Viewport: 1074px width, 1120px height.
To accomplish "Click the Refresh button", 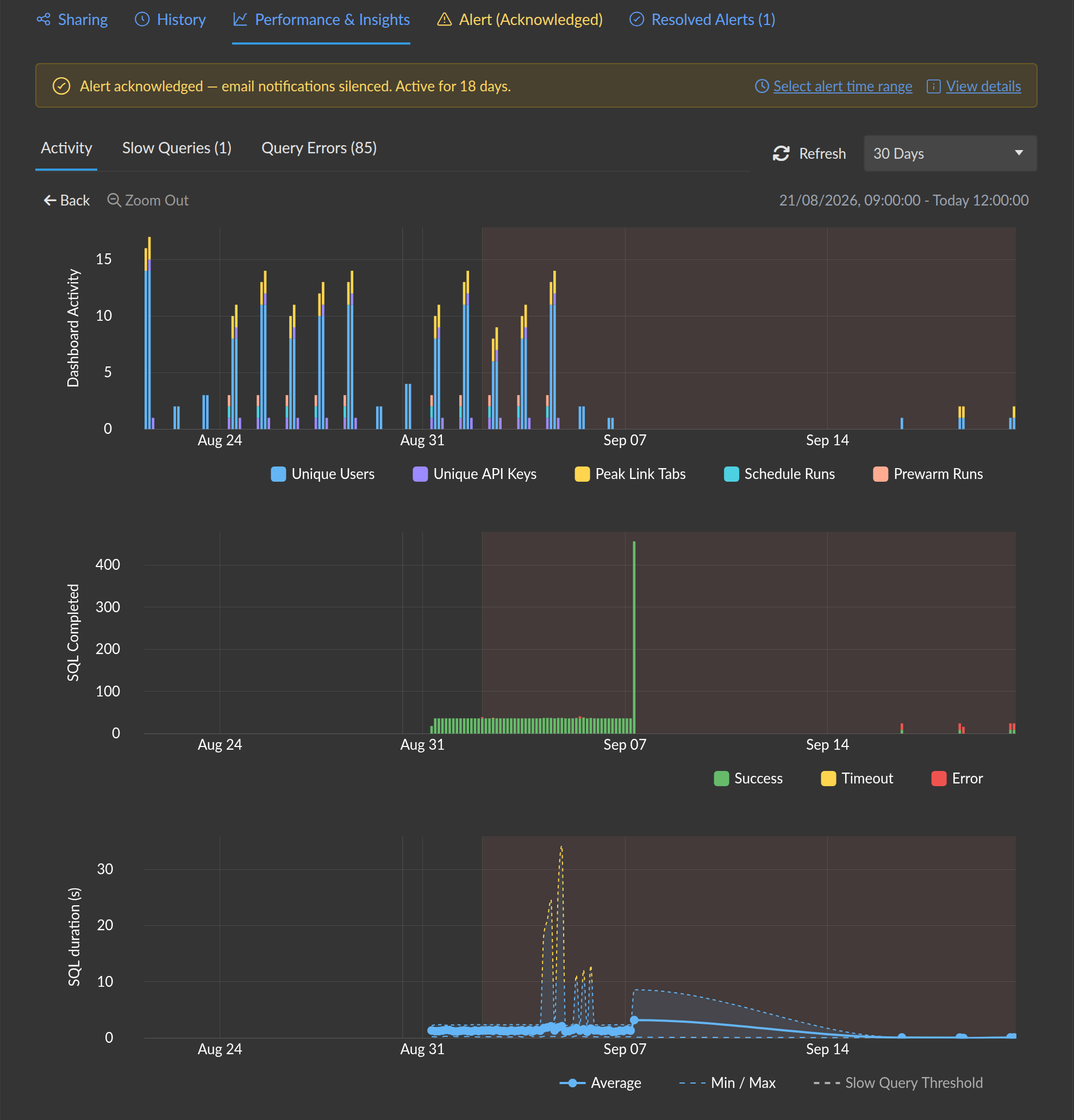I will [809, 154].
